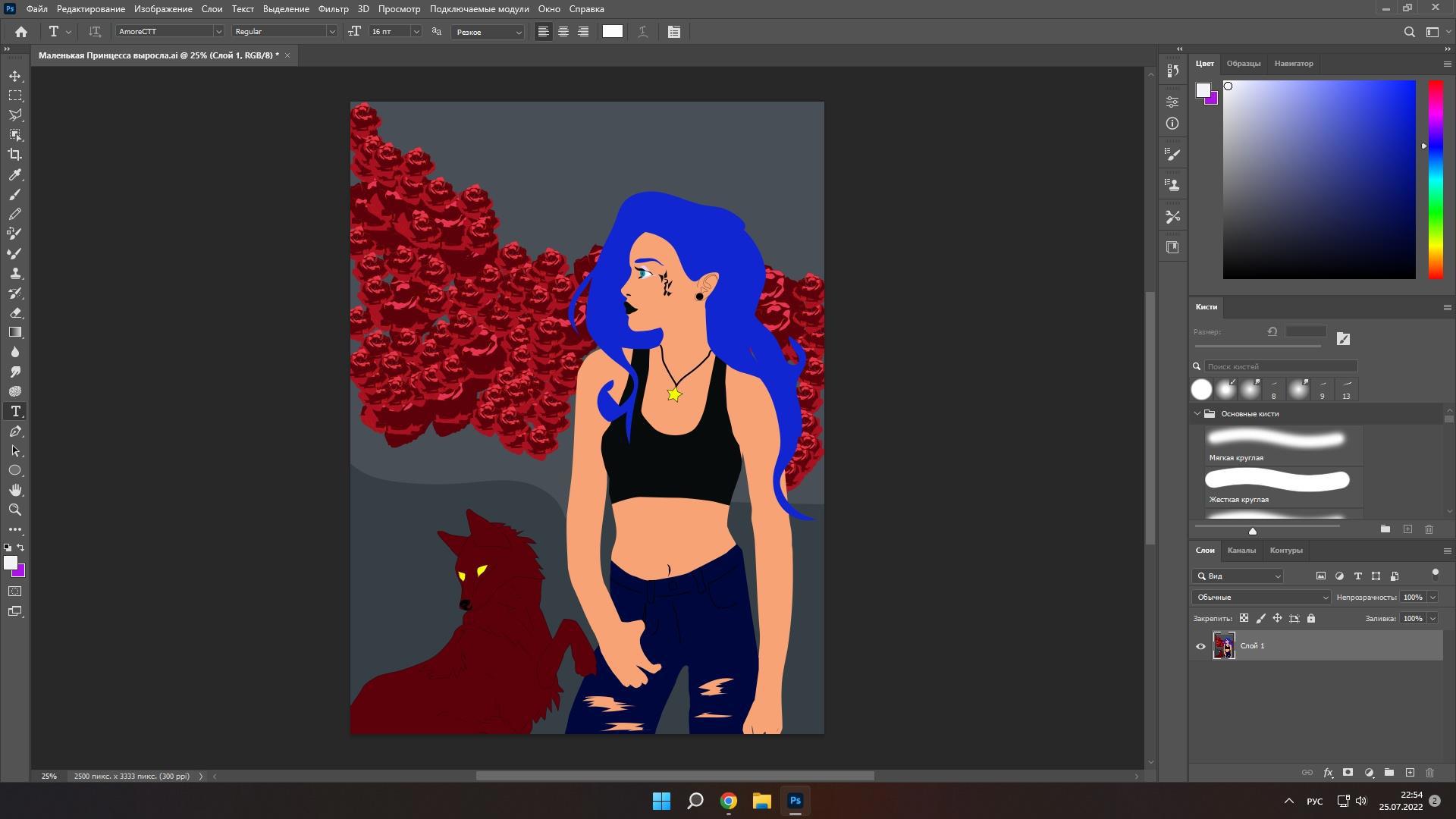Select the Crop tool
Viewport: 1456px width, 819px height.
(x=15, y=155)
